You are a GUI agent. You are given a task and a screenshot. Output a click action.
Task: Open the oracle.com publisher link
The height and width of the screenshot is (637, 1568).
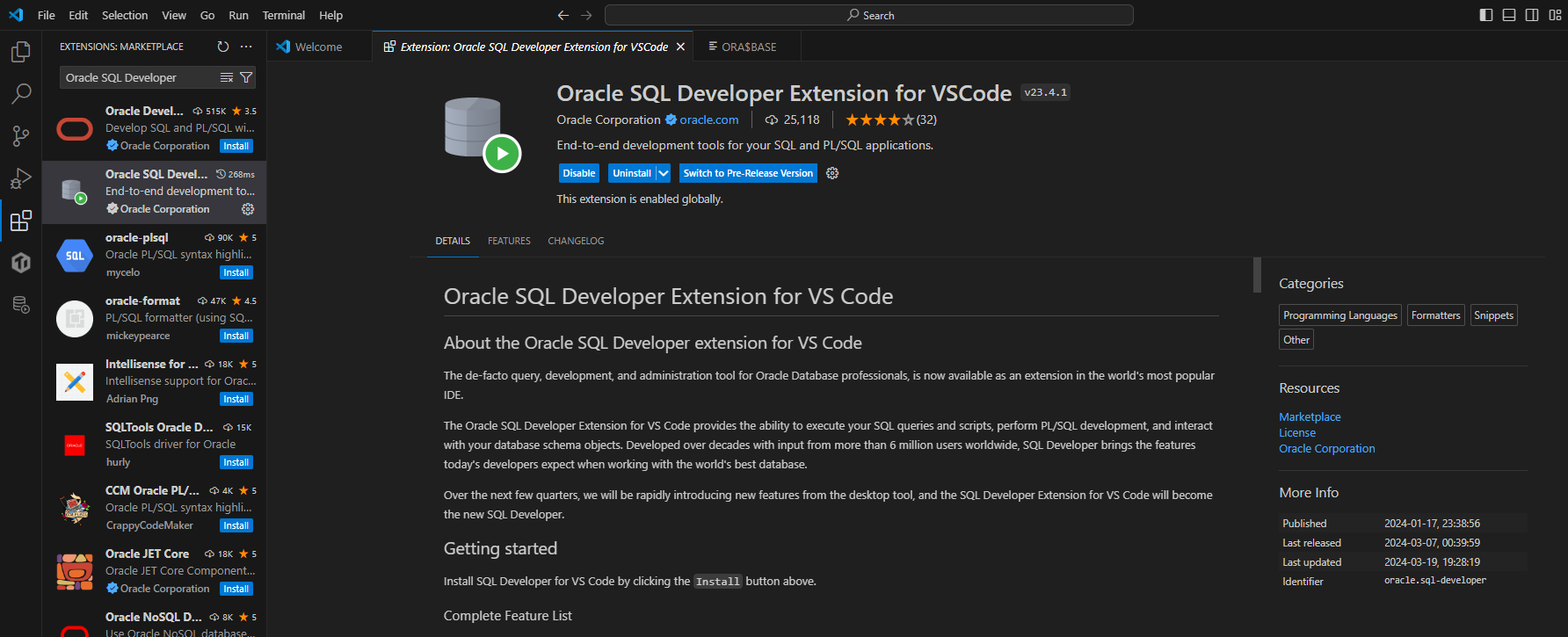[x=708, y=119]
